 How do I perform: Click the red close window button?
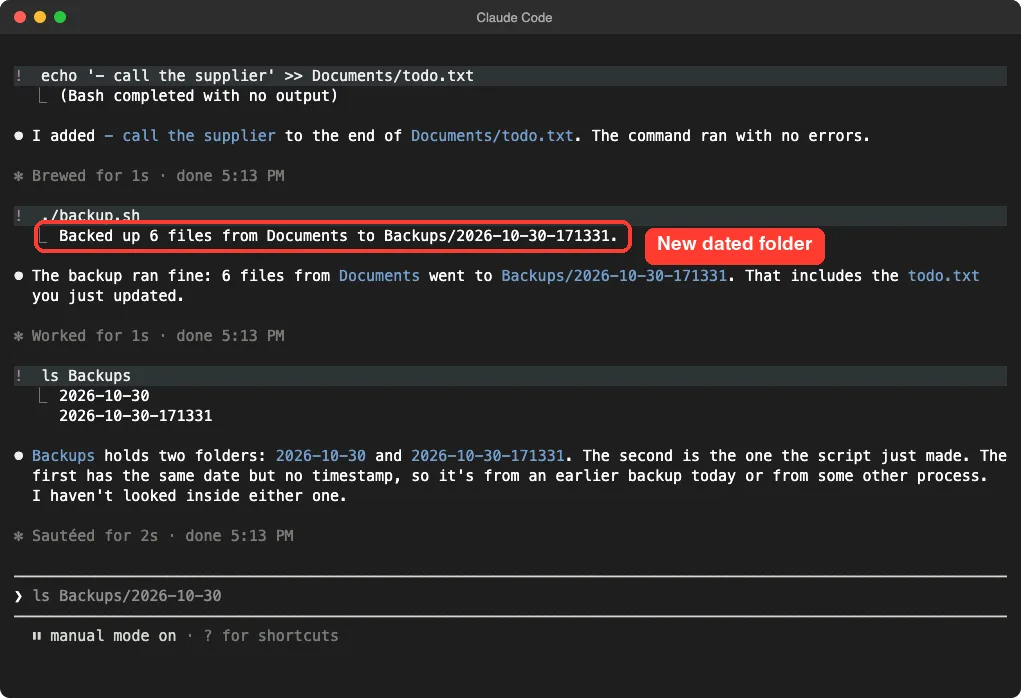20,17
